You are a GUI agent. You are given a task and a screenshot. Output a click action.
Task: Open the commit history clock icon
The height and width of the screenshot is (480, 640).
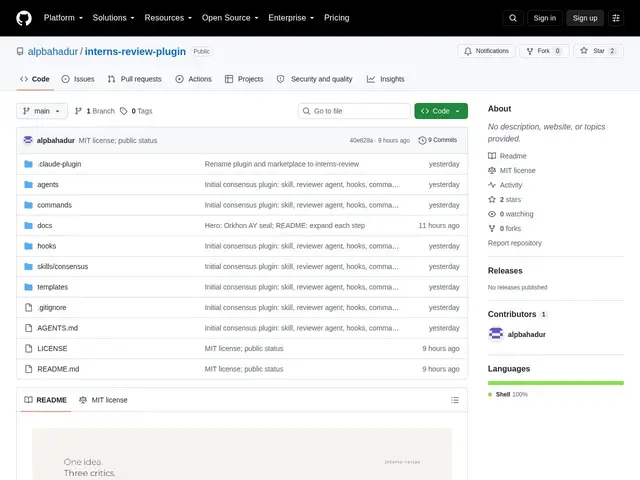(422, 140)
